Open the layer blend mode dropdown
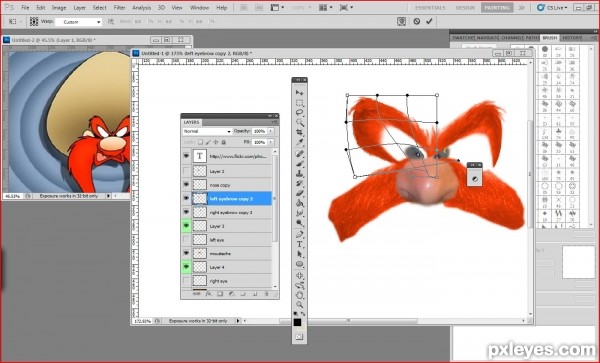600x363 pixels. point(207,131)
